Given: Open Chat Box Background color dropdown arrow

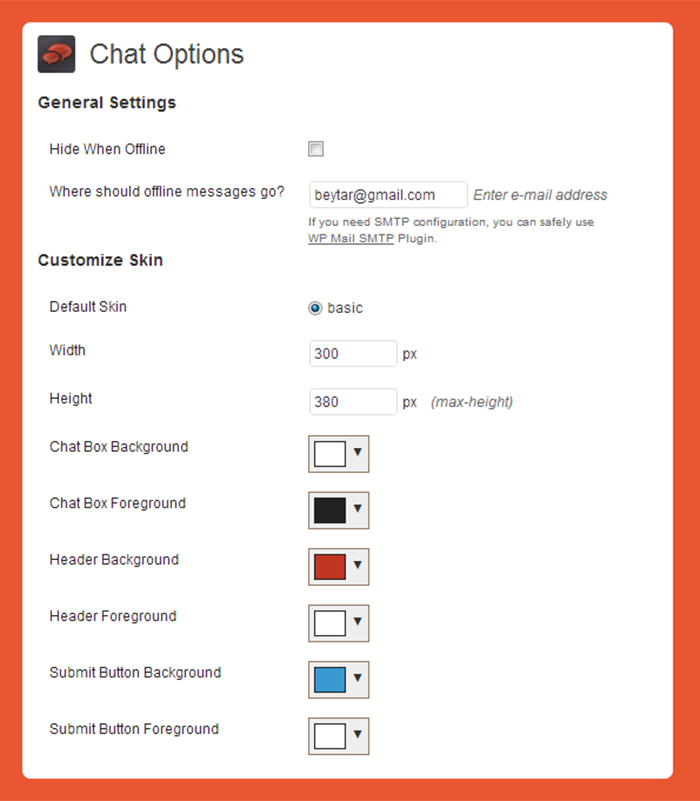Looking at the screenshot, I should pyautogui.click(x=358, y=452).
